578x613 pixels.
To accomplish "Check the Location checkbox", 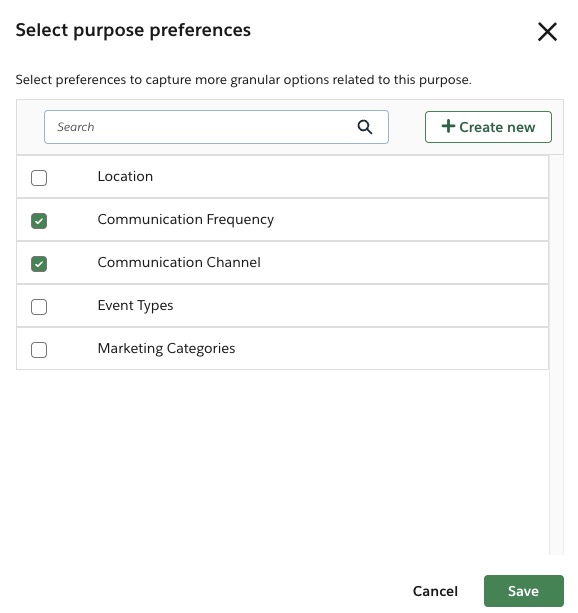I will pos(39,178).
